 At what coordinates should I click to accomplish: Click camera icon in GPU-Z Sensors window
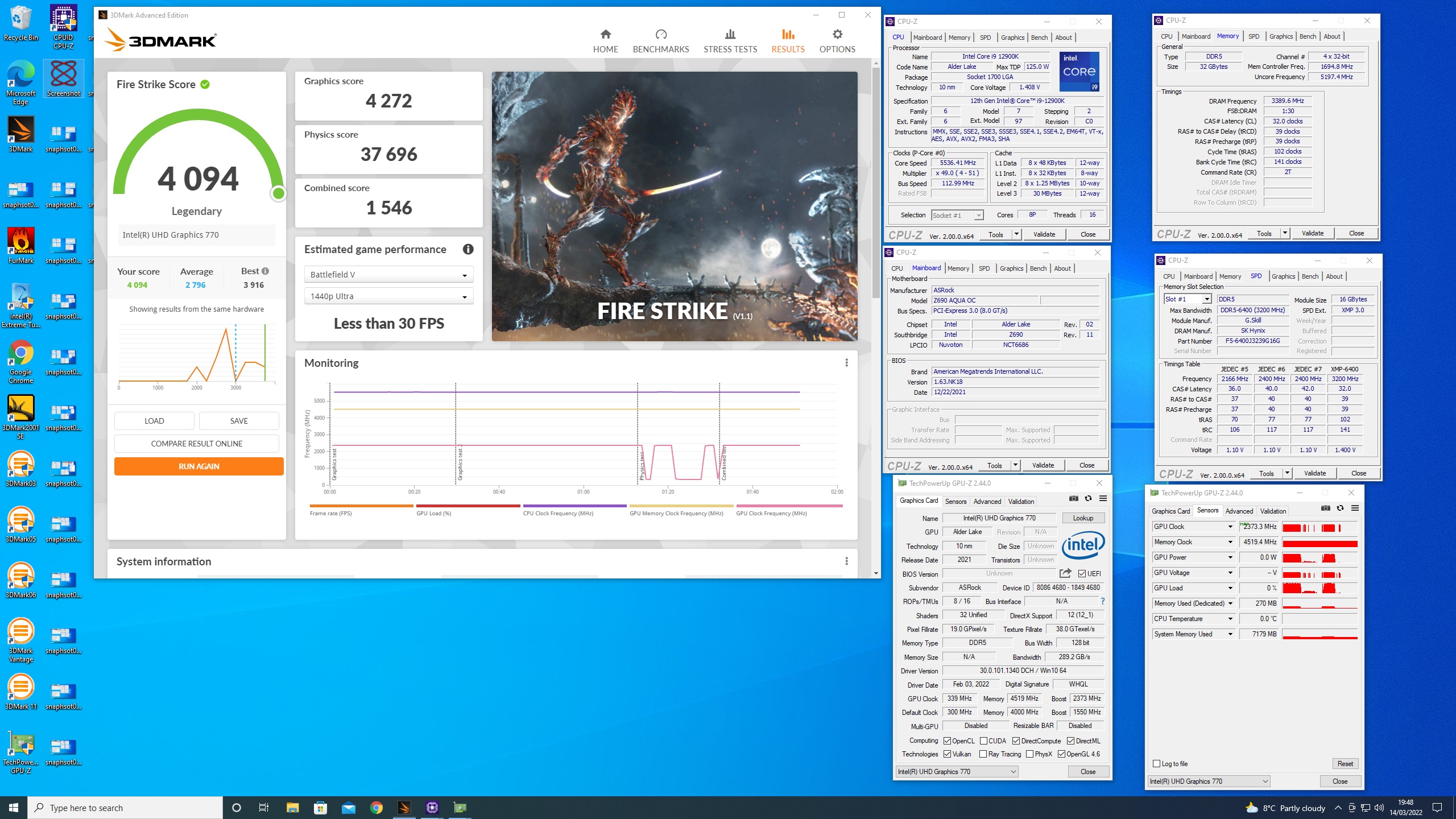click(x=1325, y=508)
